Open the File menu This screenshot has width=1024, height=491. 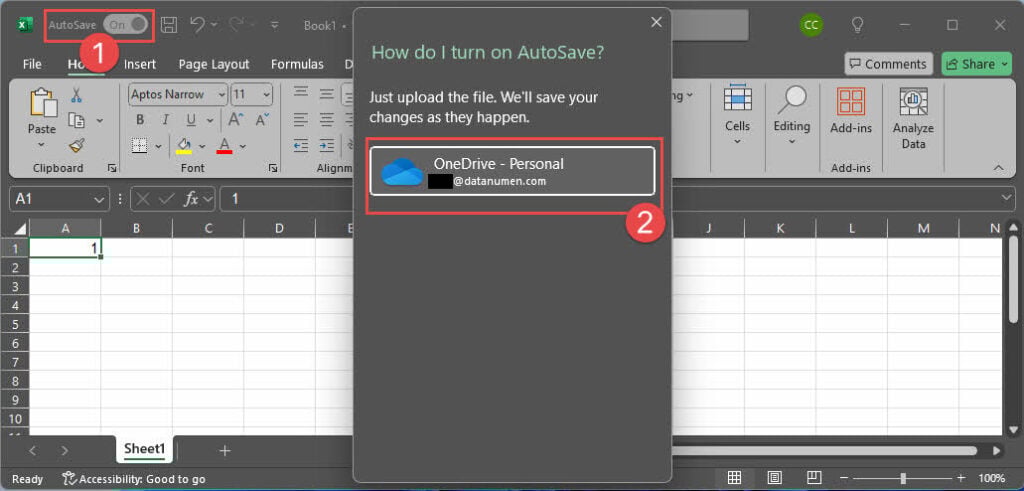tap(32, 64)
